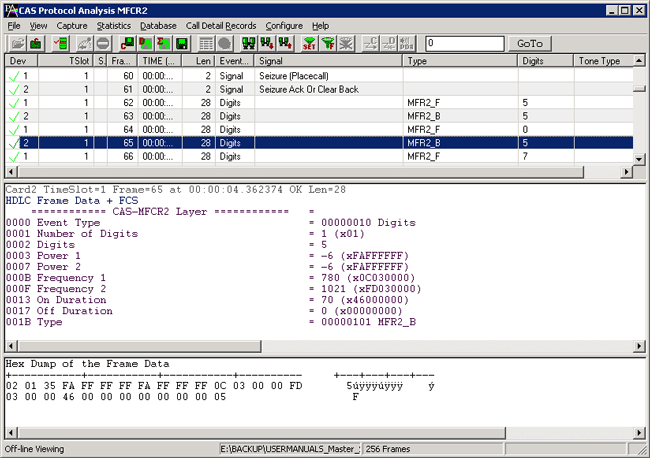The height and width of the screenshot is (458, 650).
Task: Click the grayed-out stop sign toolbar icon
Action: coord(103,44)
